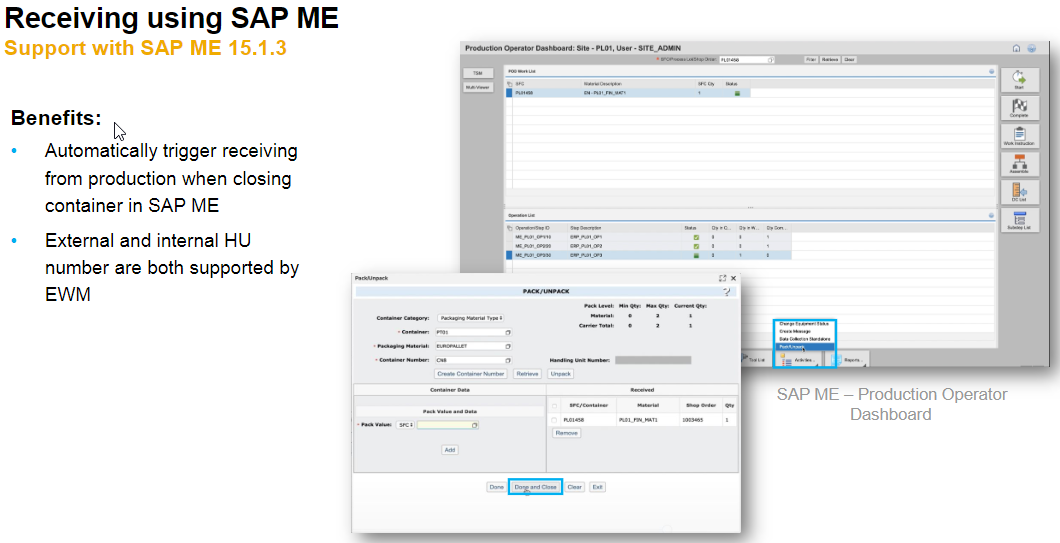This screenshot has height=543, width=1060.
Task: Click the Start icon button in dashboard
Action: point(1019,80)
